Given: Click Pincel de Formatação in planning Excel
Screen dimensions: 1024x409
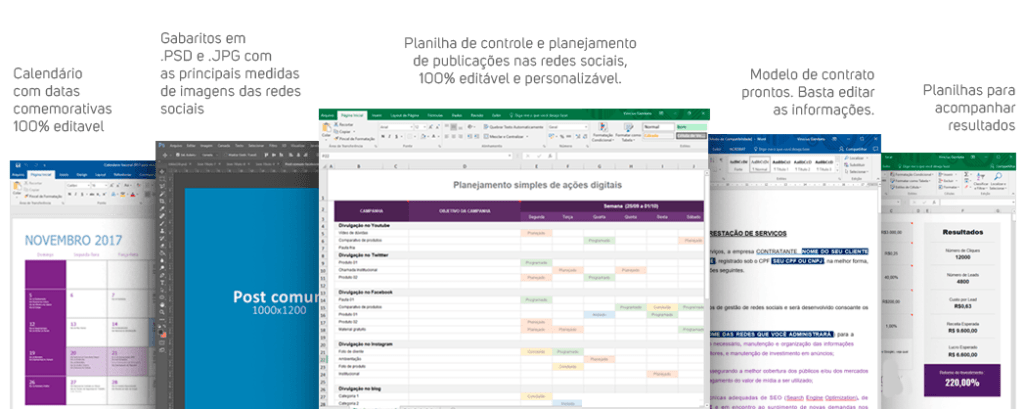Looking at the screenshot, I should (x=355, y=139).
